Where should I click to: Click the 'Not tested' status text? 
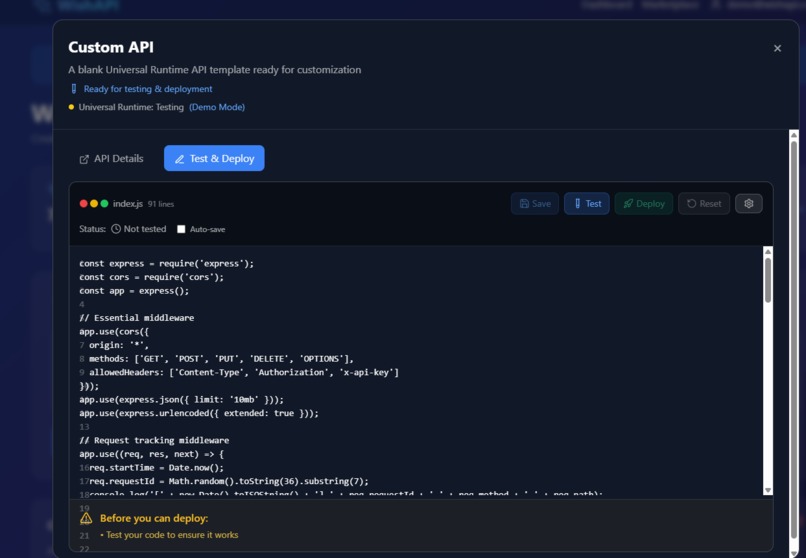(145, 229)
